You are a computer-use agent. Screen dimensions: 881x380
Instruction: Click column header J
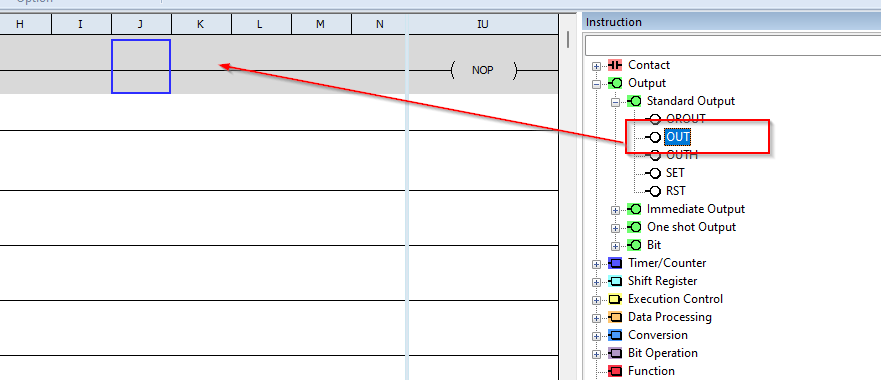[x=141, y=24]
